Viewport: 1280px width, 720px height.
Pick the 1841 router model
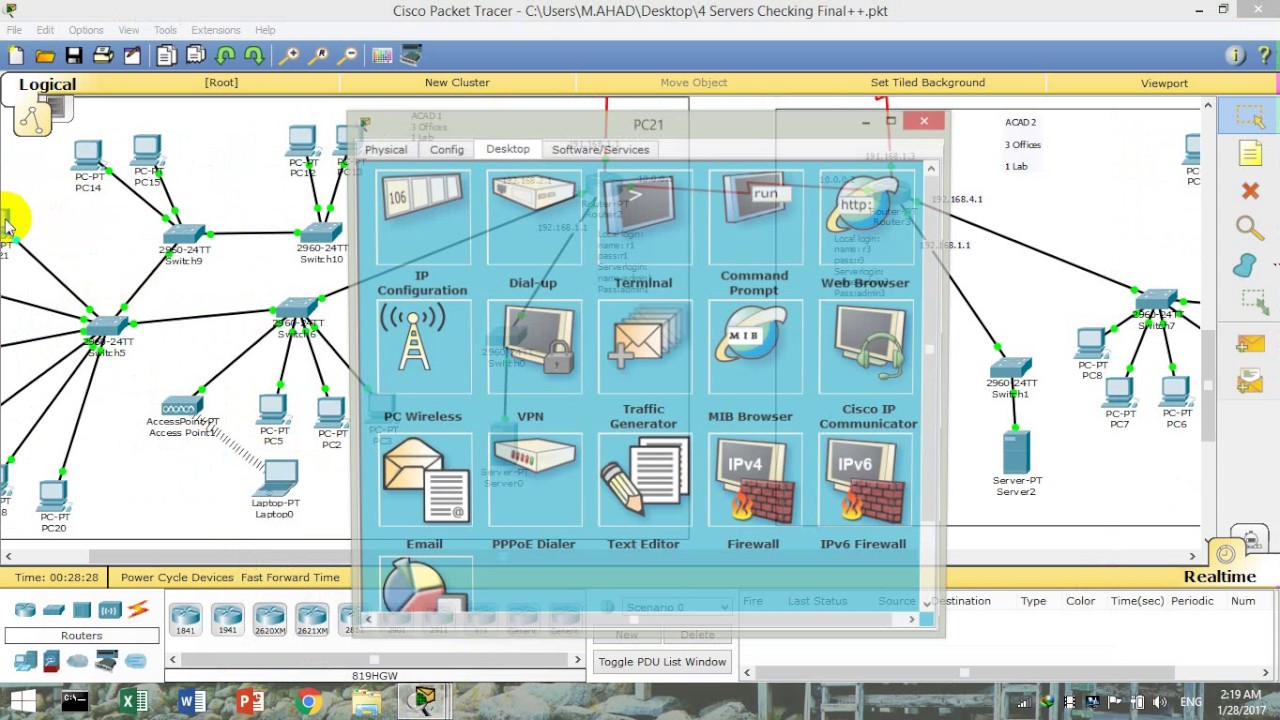pyautogui.click(x=185, y=620)
